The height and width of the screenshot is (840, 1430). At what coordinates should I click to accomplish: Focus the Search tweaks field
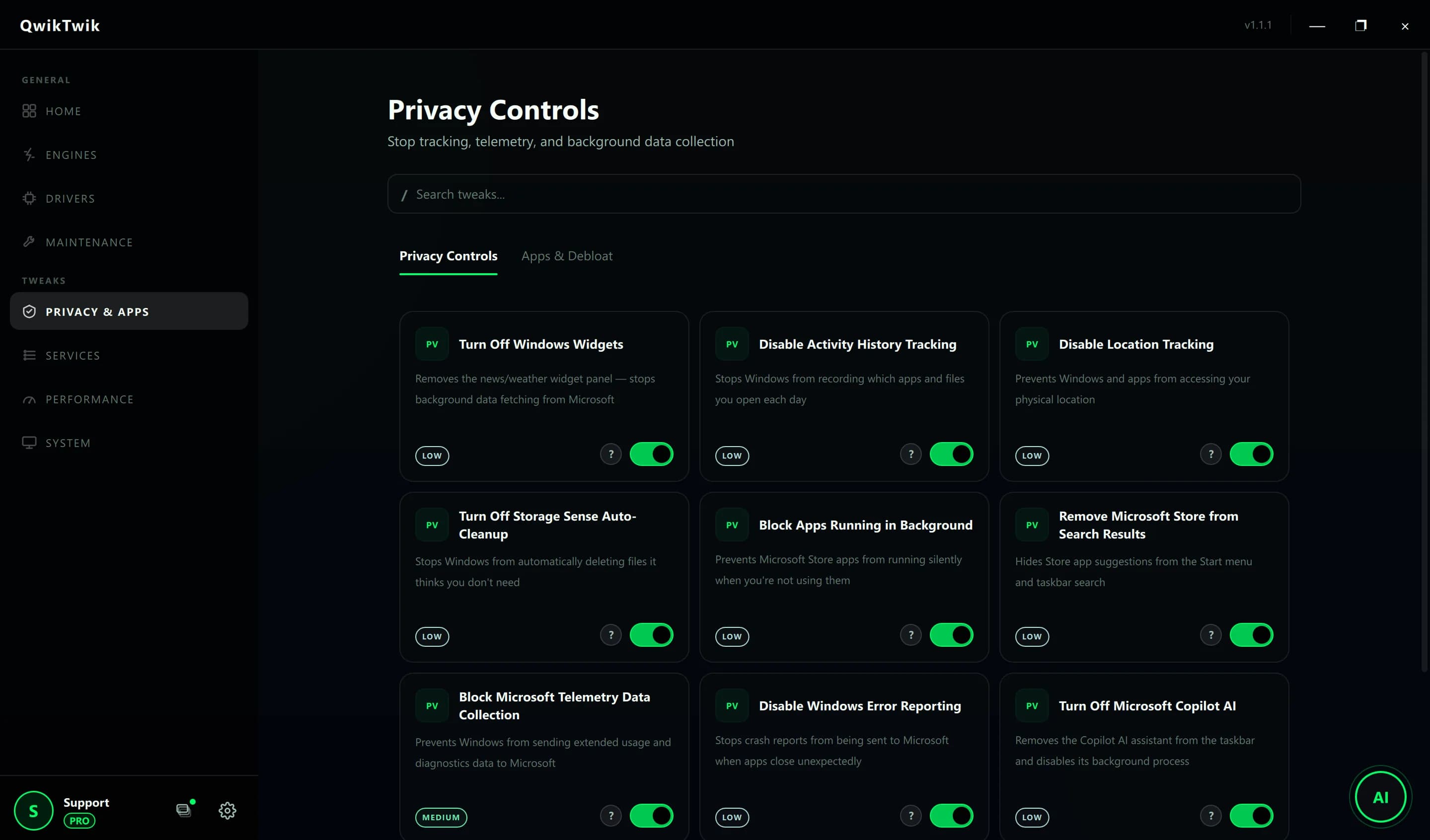tap(844, 194)
